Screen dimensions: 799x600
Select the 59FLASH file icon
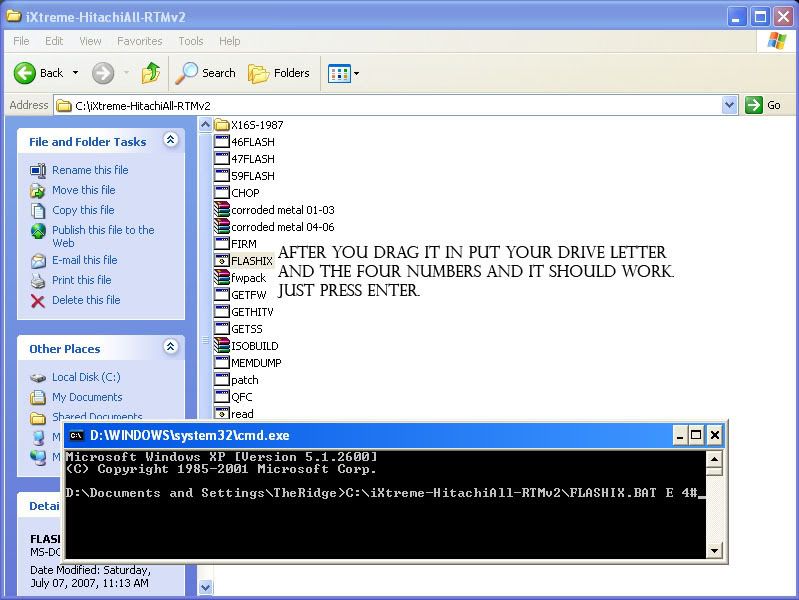(x=222, y=176)
